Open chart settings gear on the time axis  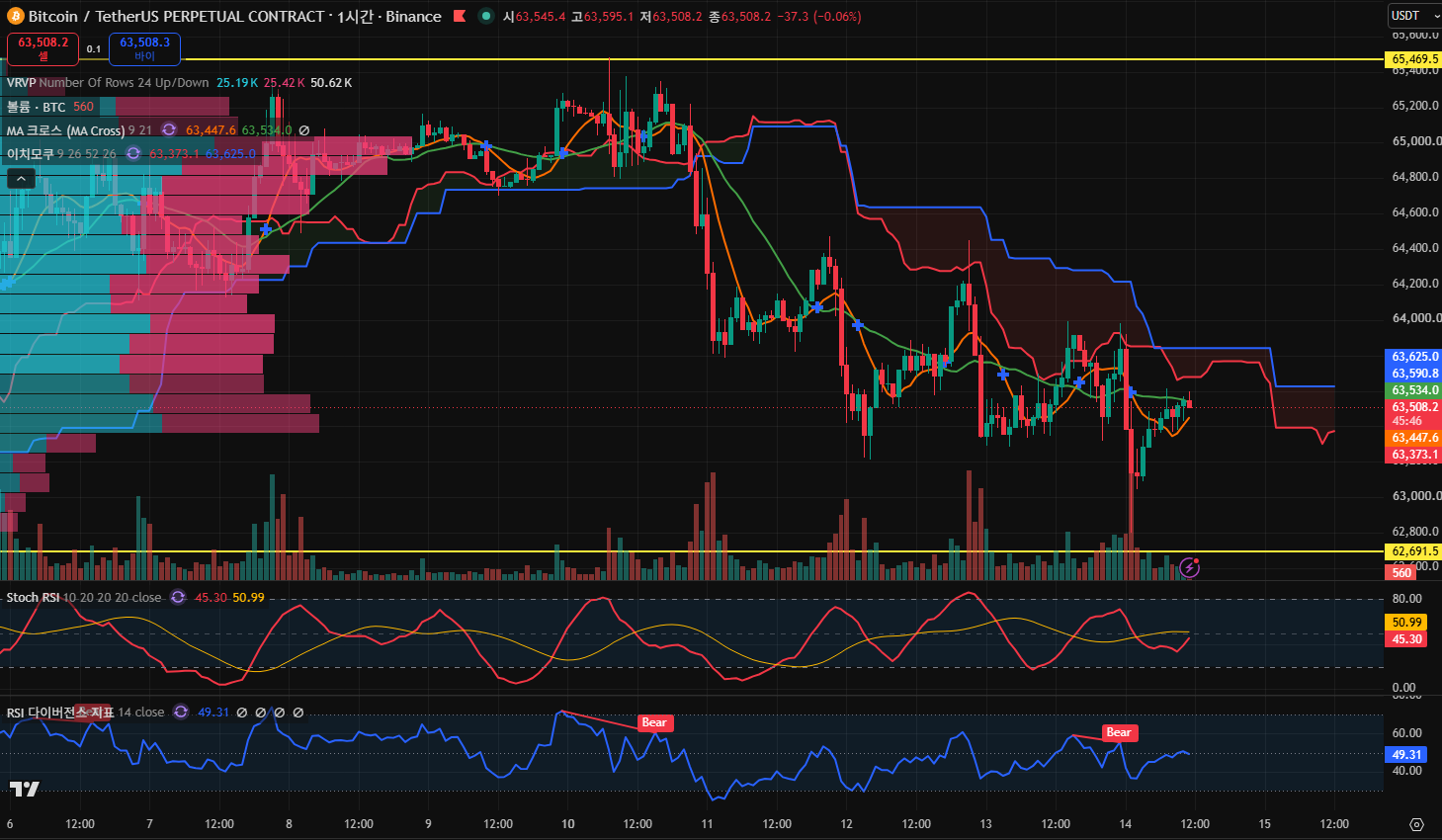[1416, 824]
